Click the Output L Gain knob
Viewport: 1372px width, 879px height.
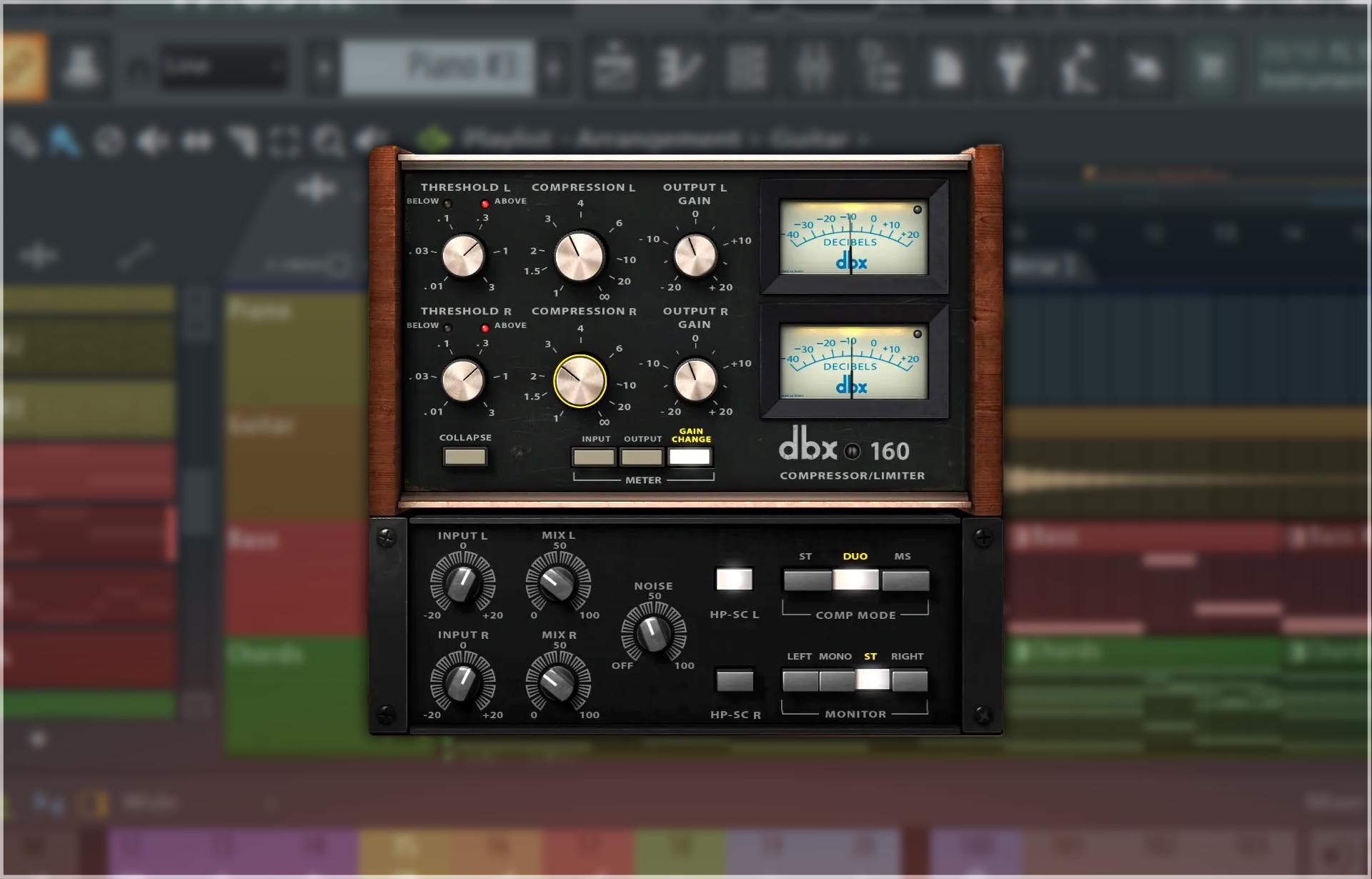click(x=695, y=255)
